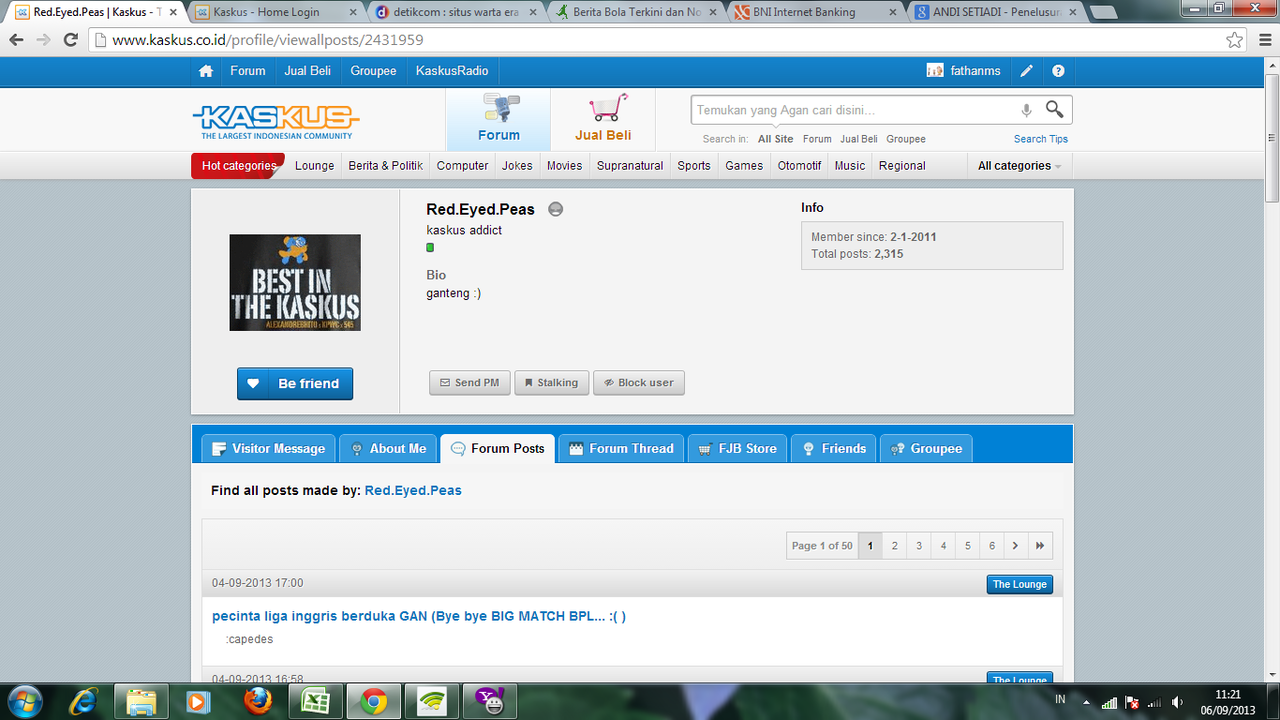Open the FJB Store tab
This screenshot has height=720, width=1280.
coord(738,448)
